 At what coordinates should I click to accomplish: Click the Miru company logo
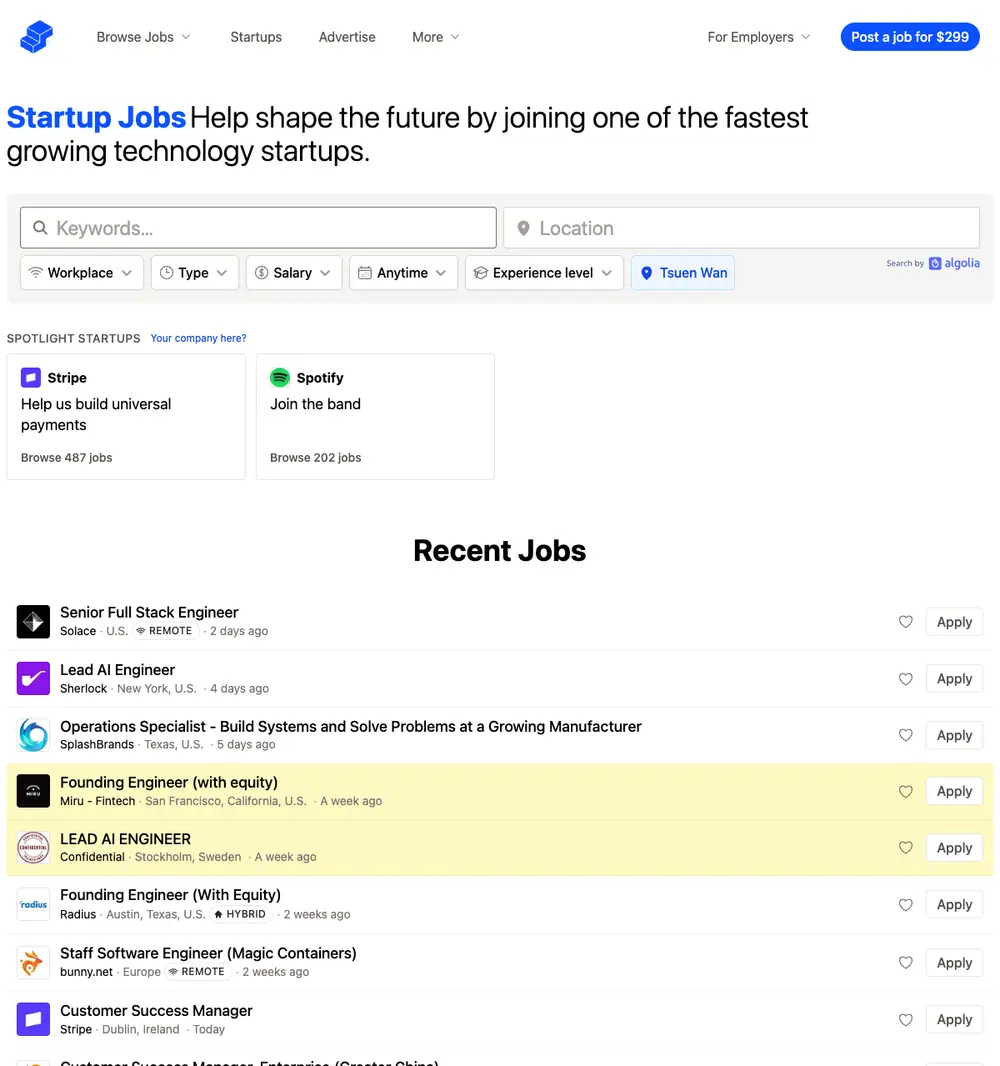click(x=33, y=791)
